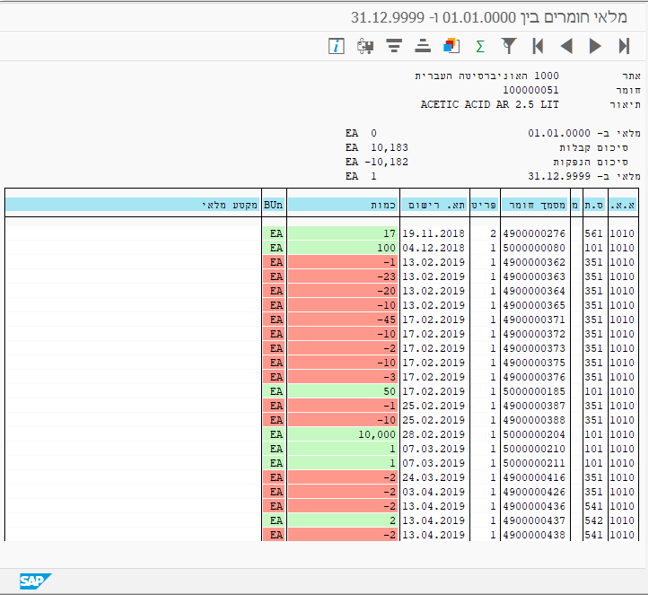The image size is (648, 595).
Task: Open material document 4900000387
Action: (x=534, y=406)
